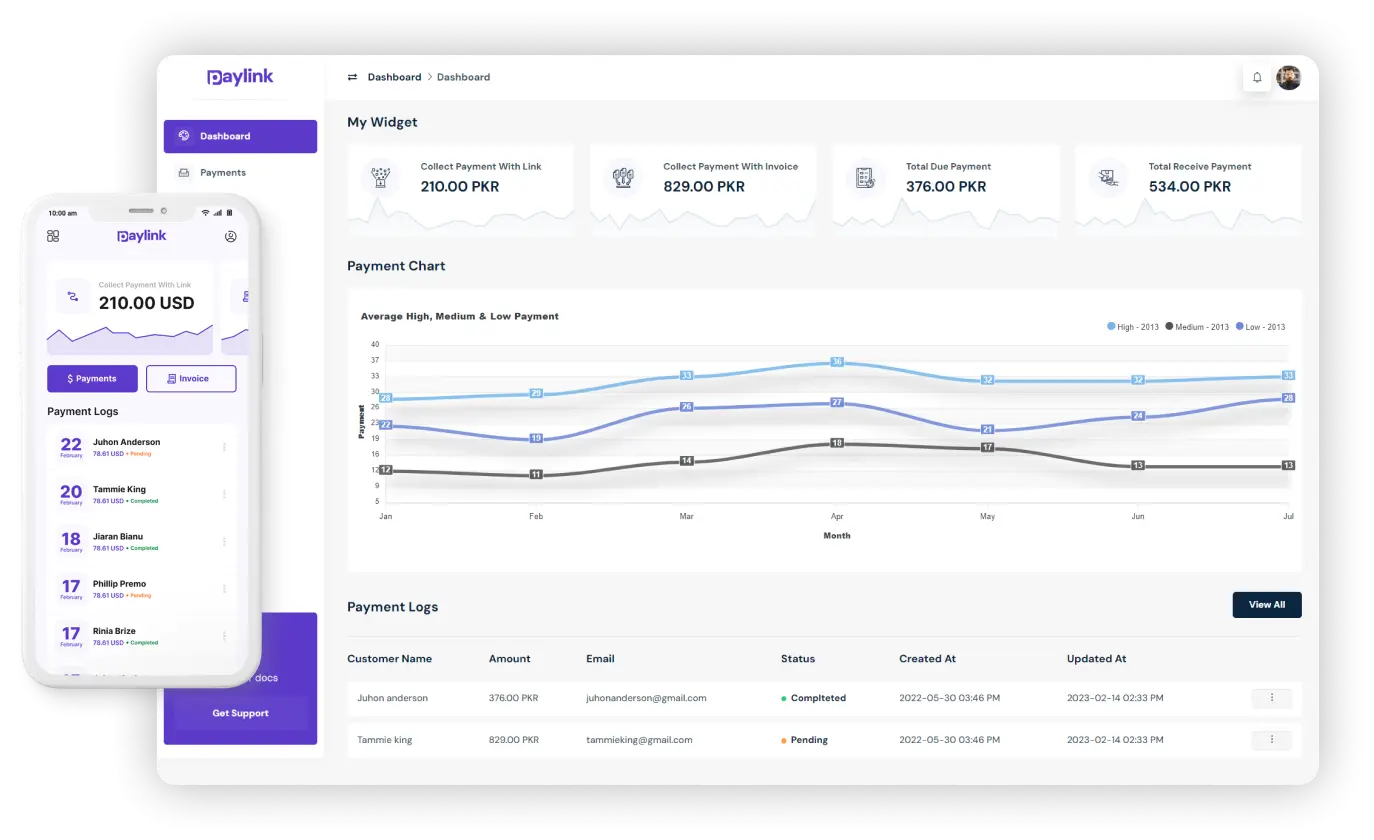This screenshot has height=840, width=1374.
Task: Open options menu for Tammie king row
Action: [1271, 740]
